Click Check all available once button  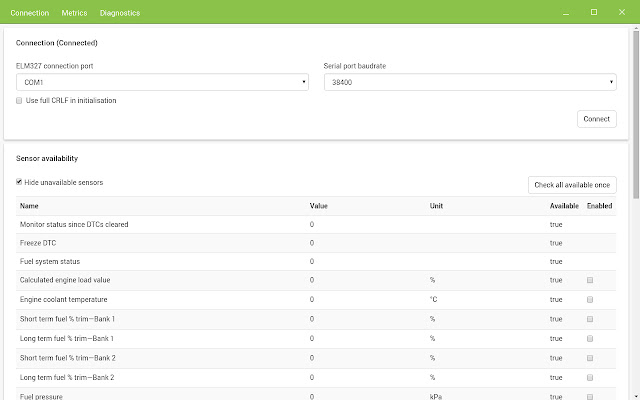tap(572, 185)
